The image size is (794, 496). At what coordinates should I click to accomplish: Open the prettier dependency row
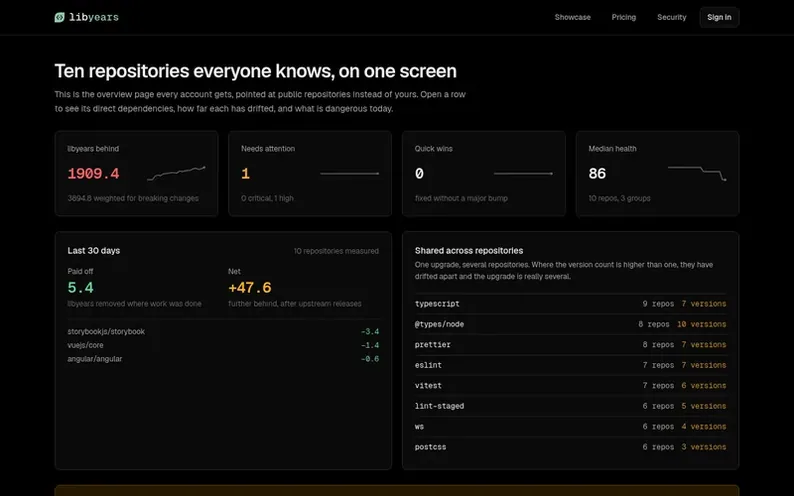(570, 345)
